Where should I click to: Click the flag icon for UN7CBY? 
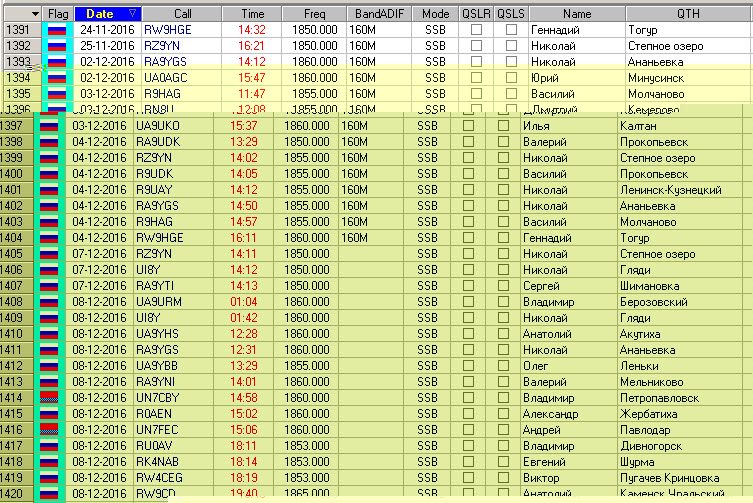49,397
